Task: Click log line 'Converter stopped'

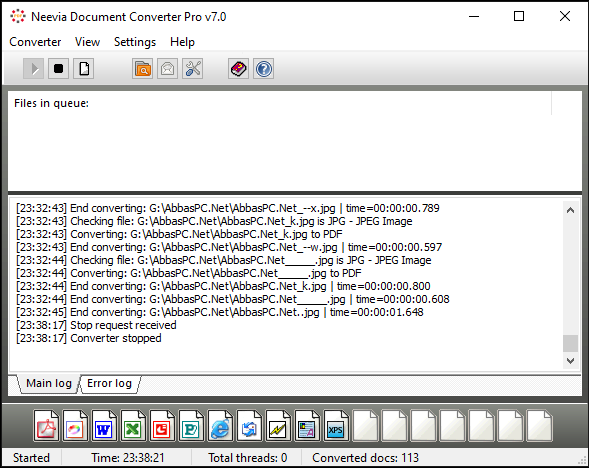Action: [89, 338]
